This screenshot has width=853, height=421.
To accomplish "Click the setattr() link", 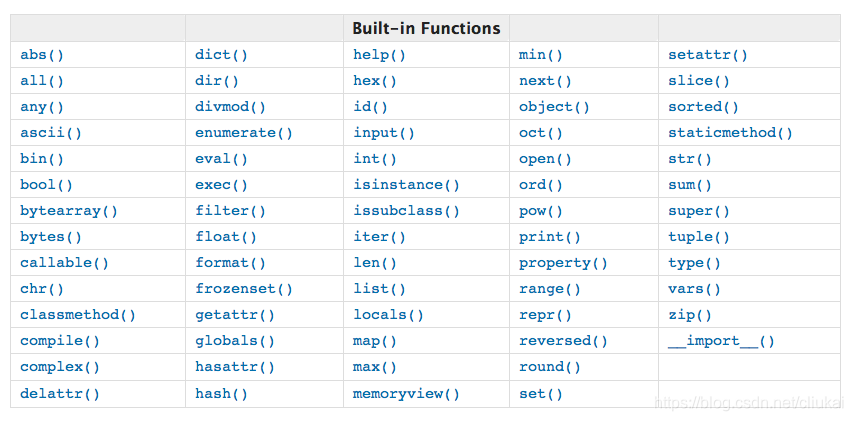I will point(708,55).
